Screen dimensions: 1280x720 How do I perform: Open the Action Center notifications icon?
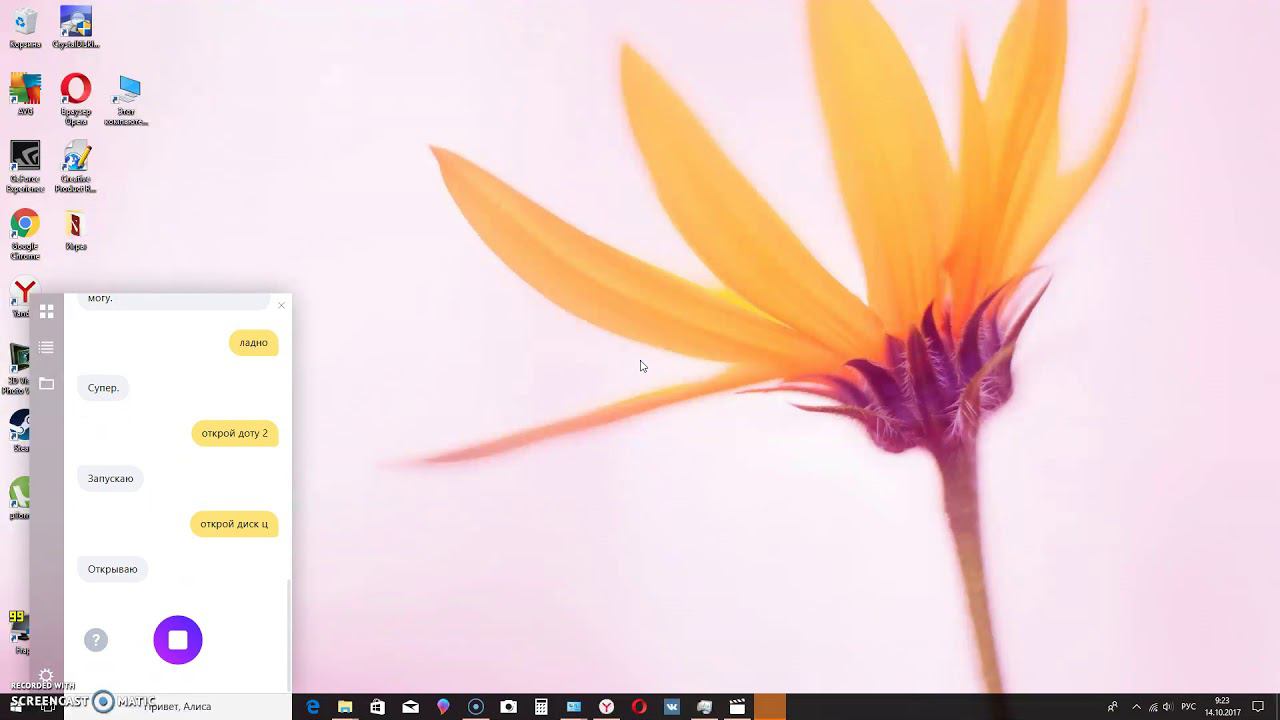1258,707
